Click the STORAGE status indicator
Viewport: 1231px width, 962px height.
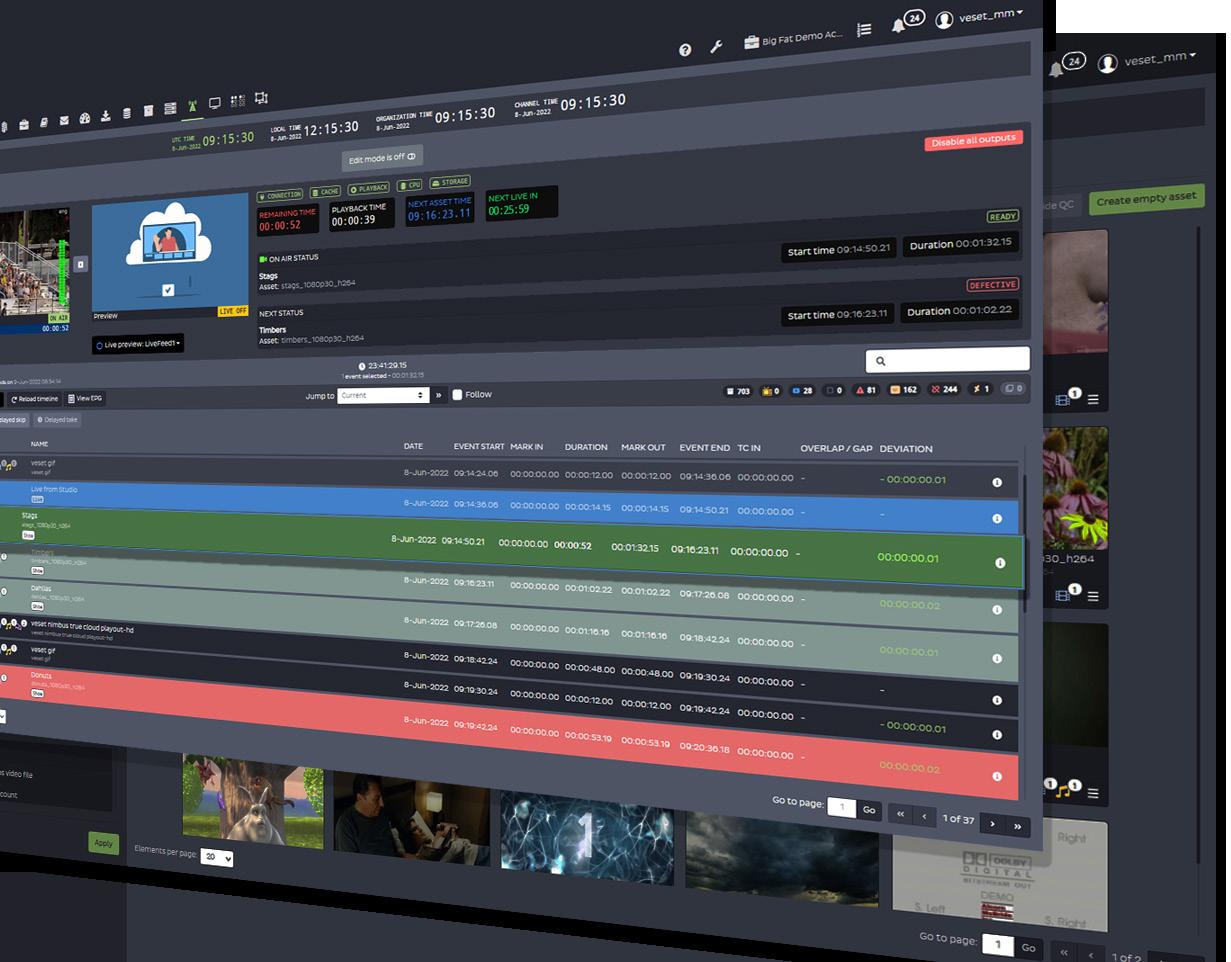pyautogui.click(x=450, y=182)
